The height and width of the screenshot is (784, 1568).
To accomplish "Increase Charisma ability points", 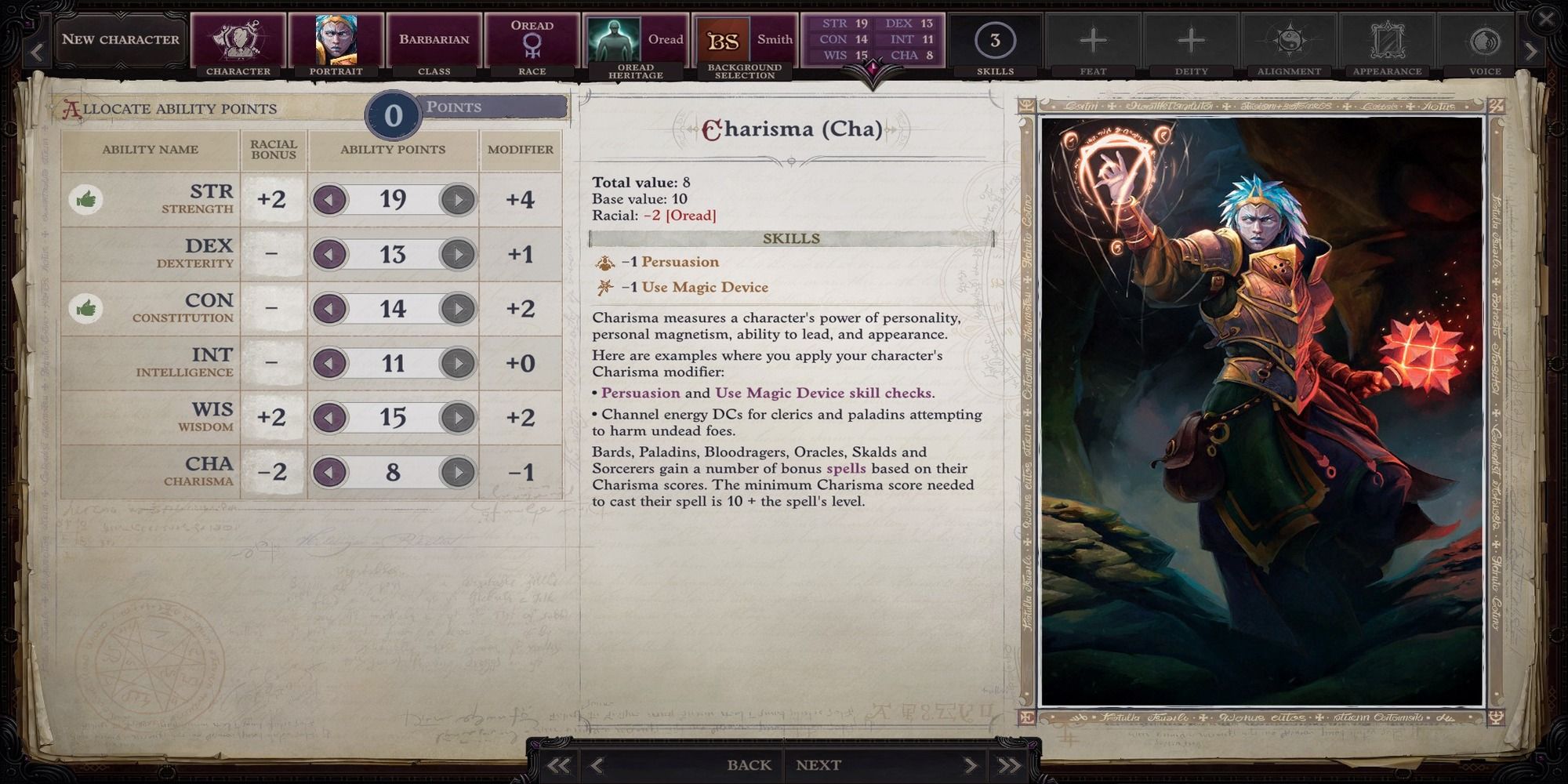I will pos(458,472).
